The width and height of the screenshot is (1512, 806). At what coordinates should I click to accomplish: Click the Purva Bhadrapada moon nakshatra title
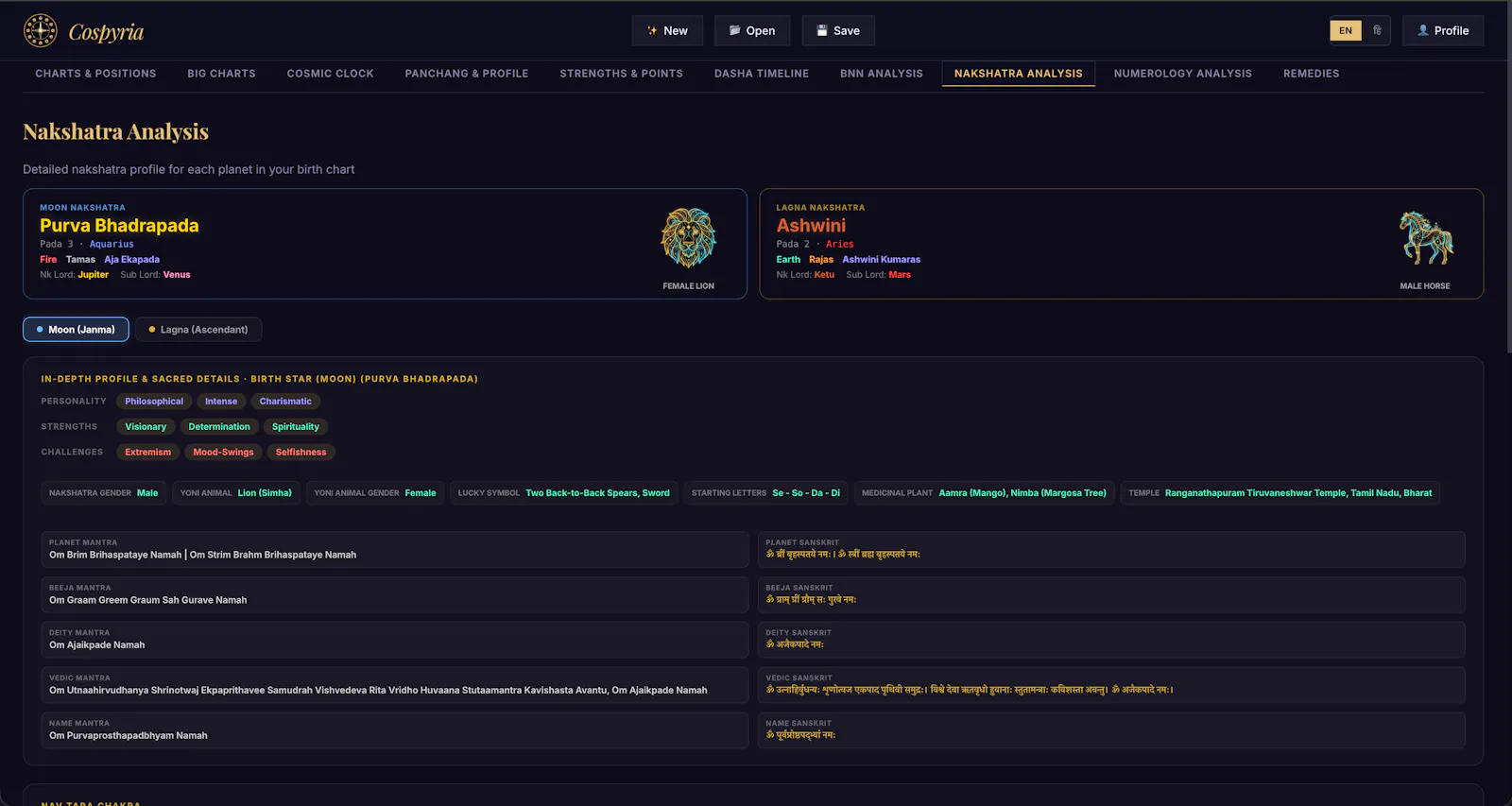click(119, 226)
